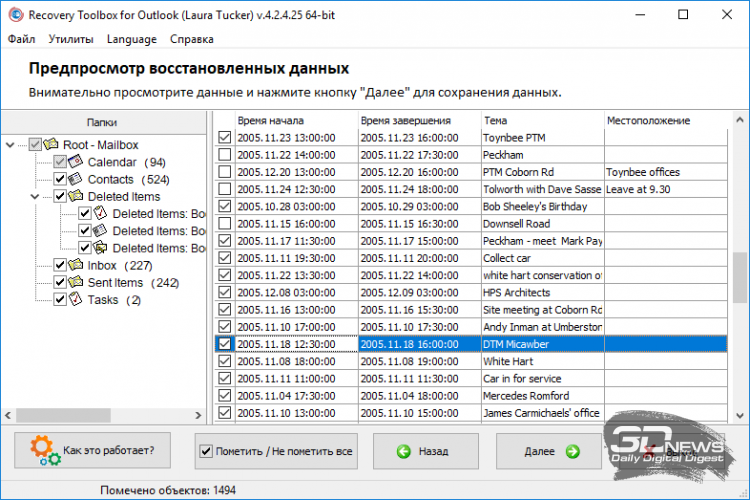Check the Downsell Road row checkbox

click(224, 223)
